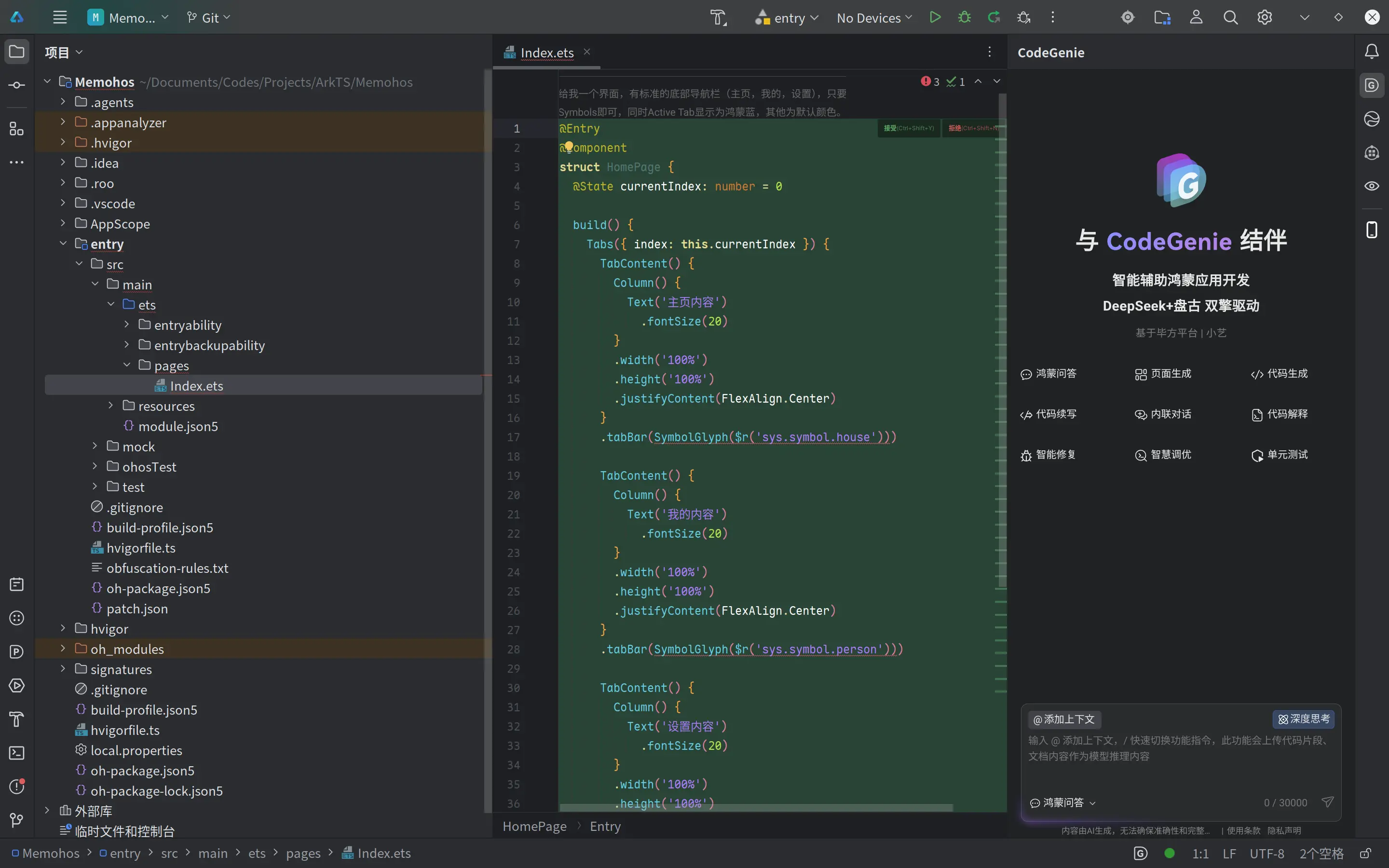
Task: Toggle read-only lock icon in status bar
Action: tap(1365, 853)
